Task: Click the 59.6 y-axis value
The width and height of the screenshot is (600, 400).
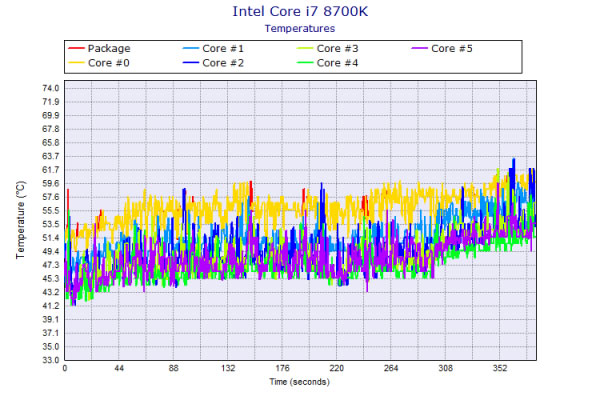Action: [51, 183]
